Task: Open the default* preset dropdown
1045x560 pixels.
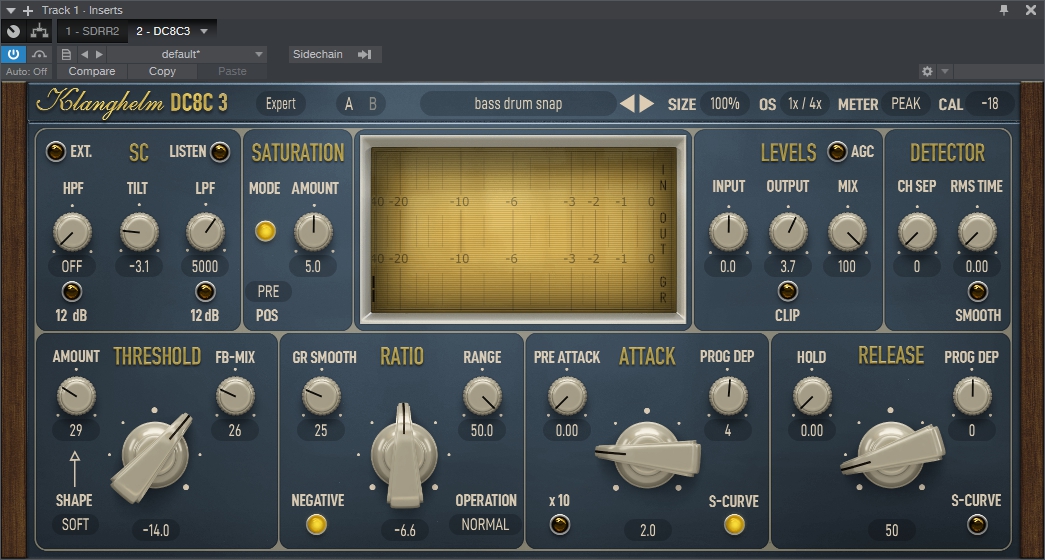Action: point(187,54)
